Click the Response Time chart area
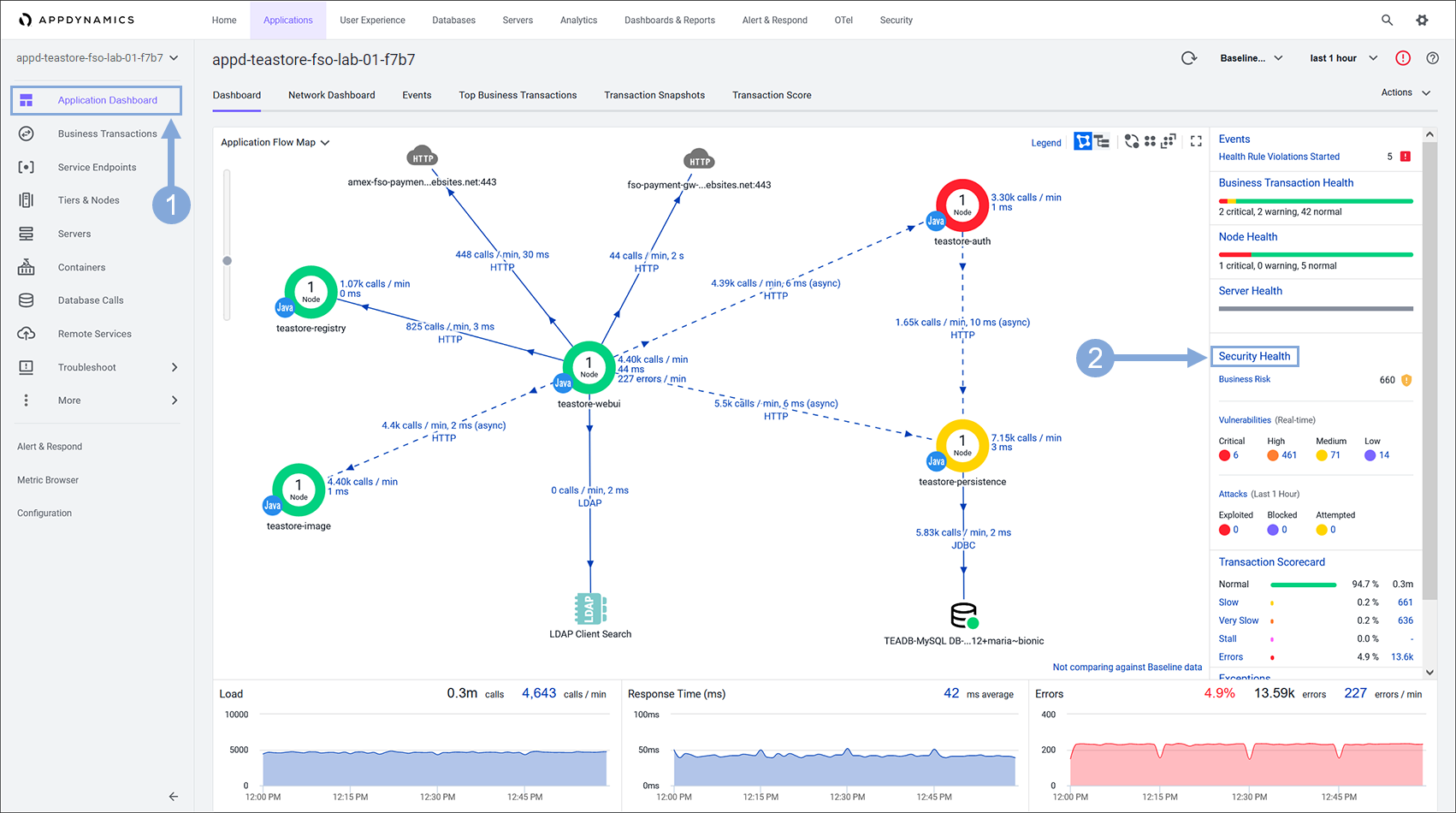 (x=845, y=752)
